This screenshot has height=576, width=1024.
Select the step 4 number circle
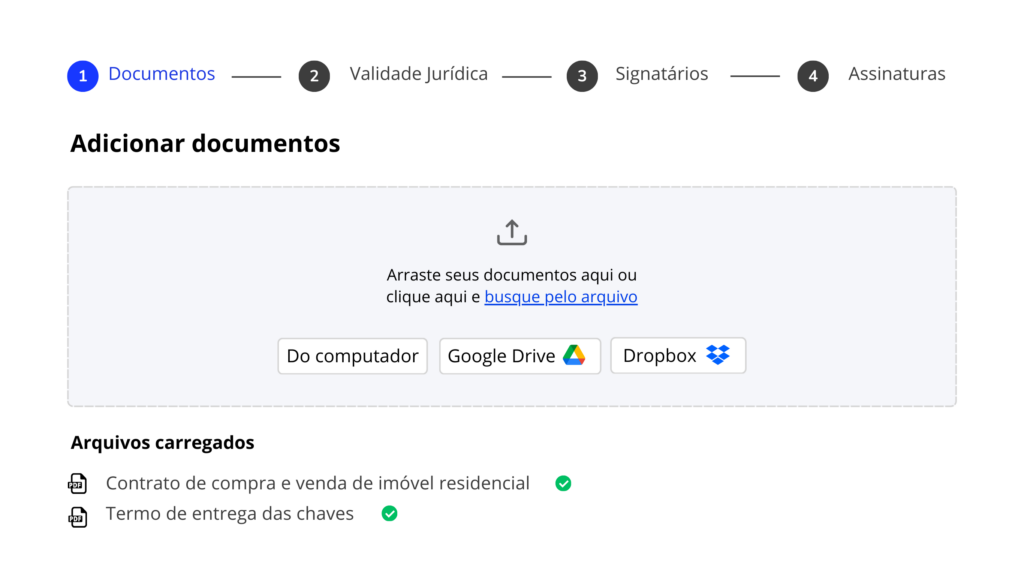[x=813, y=76]
